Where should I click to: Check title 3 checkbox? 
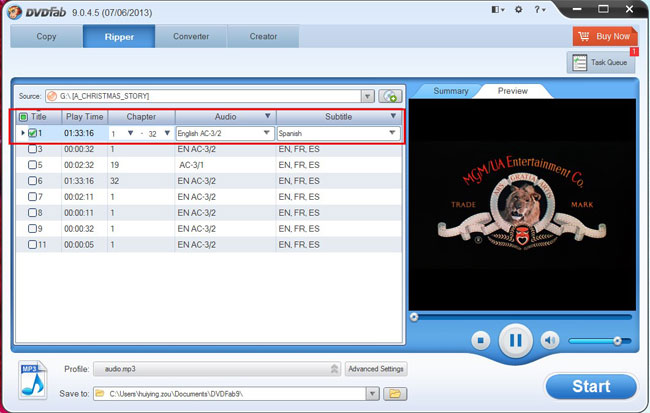(32, 149)
